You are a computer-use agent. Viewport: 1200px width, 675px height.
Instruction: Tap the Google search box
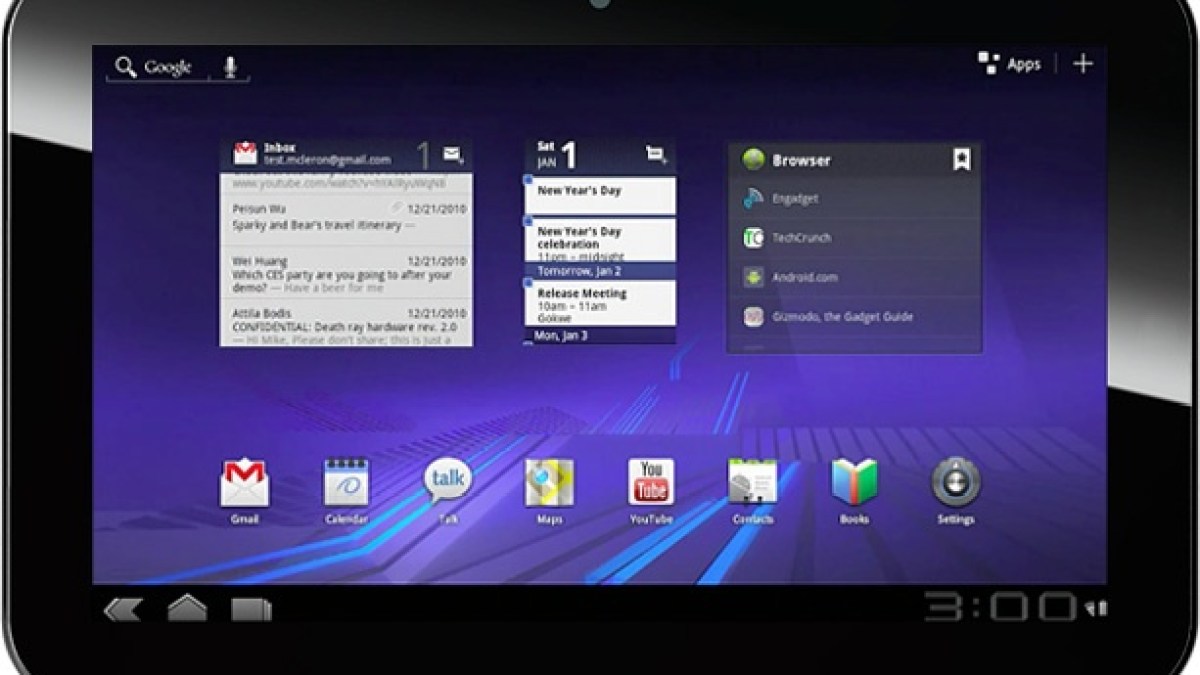155,67
